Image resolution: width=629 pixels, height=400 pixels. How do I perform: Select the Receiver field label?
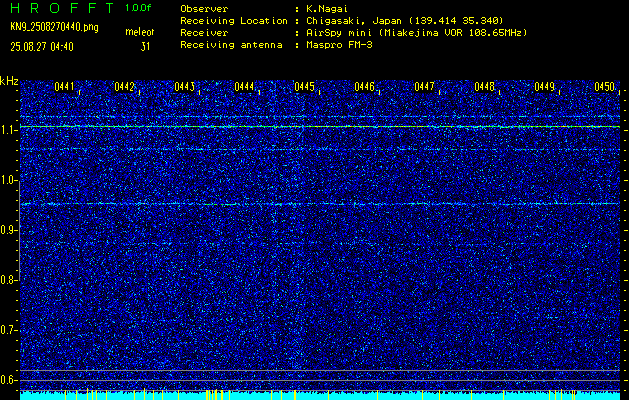coord(204,33)
